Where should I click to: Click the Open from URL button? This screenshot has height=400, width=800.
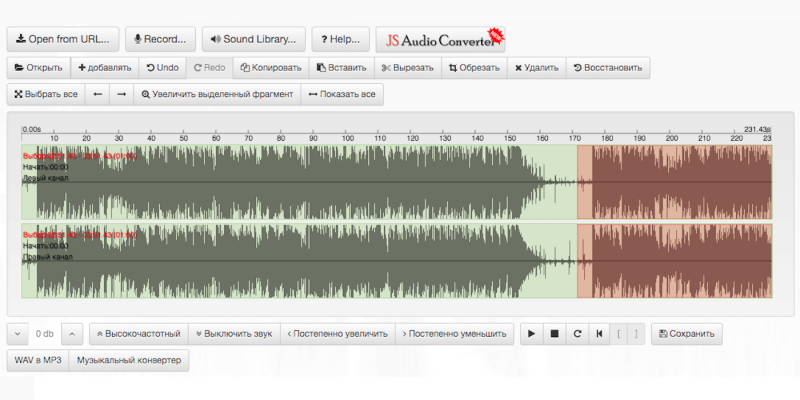tap(63, 39)
